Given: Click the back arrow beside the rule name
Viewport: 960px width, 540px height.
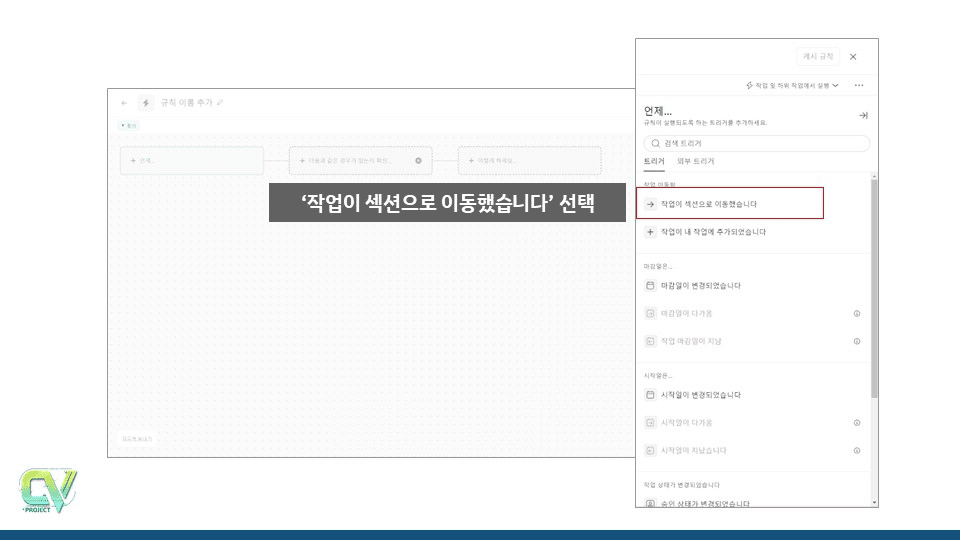Looking at the screenshot, I should [124, 102].
